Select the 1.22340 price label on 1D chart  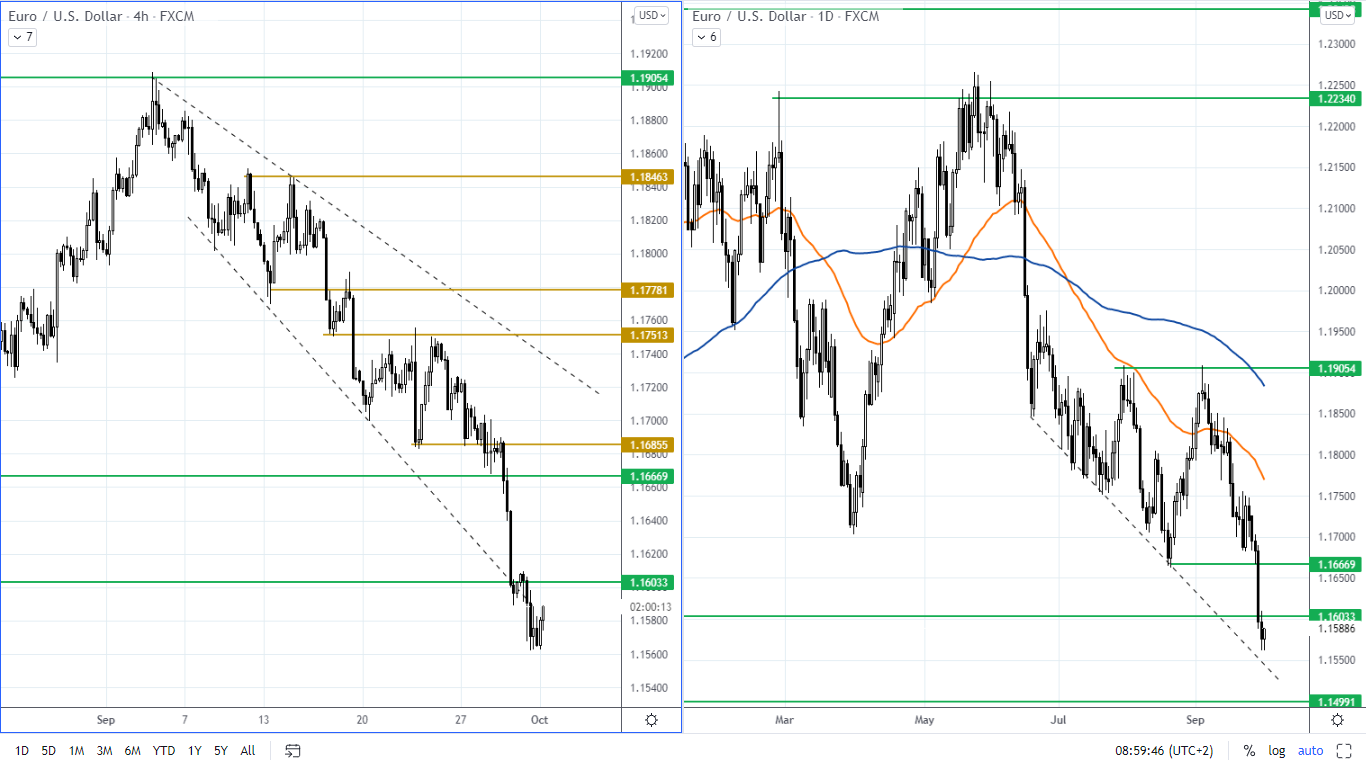click(x=1337, y=98)
